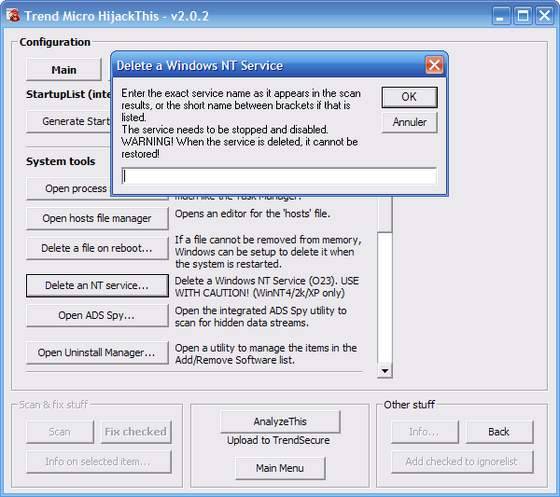Open process manager button
The image size is (560, 497).
(68, 188)
